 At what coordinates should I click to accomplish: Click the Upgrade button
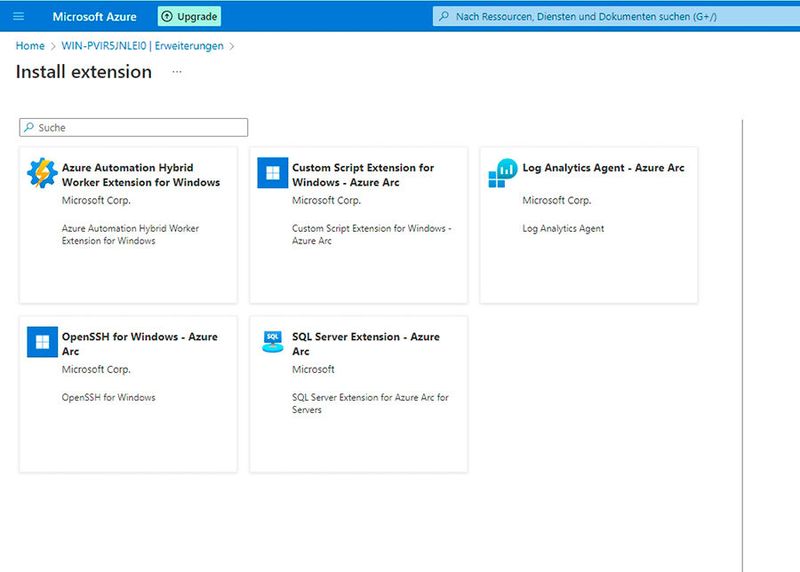pos(189,16)
